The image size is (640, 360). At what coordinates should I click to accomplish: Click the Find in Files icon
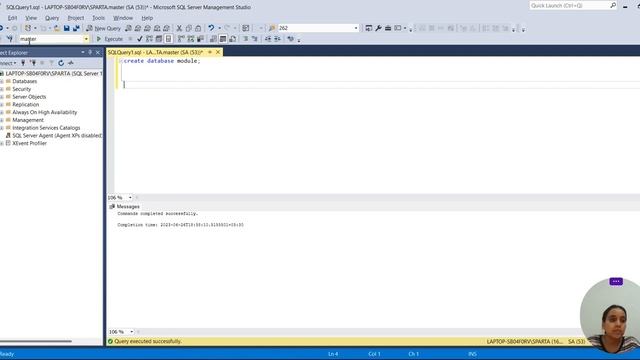pos(272,28)
